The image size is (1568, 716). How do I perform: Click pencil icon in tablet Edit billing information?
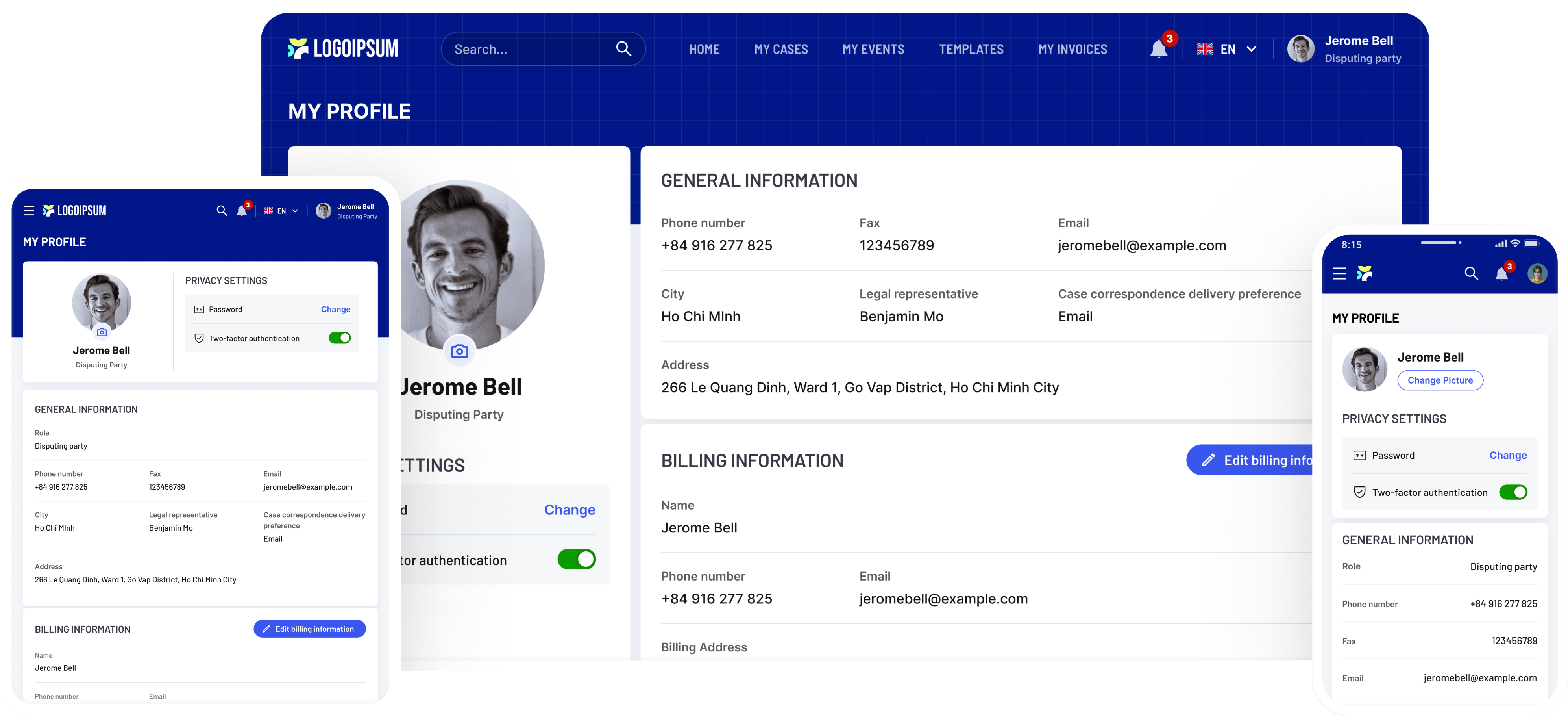coord(266,629)
